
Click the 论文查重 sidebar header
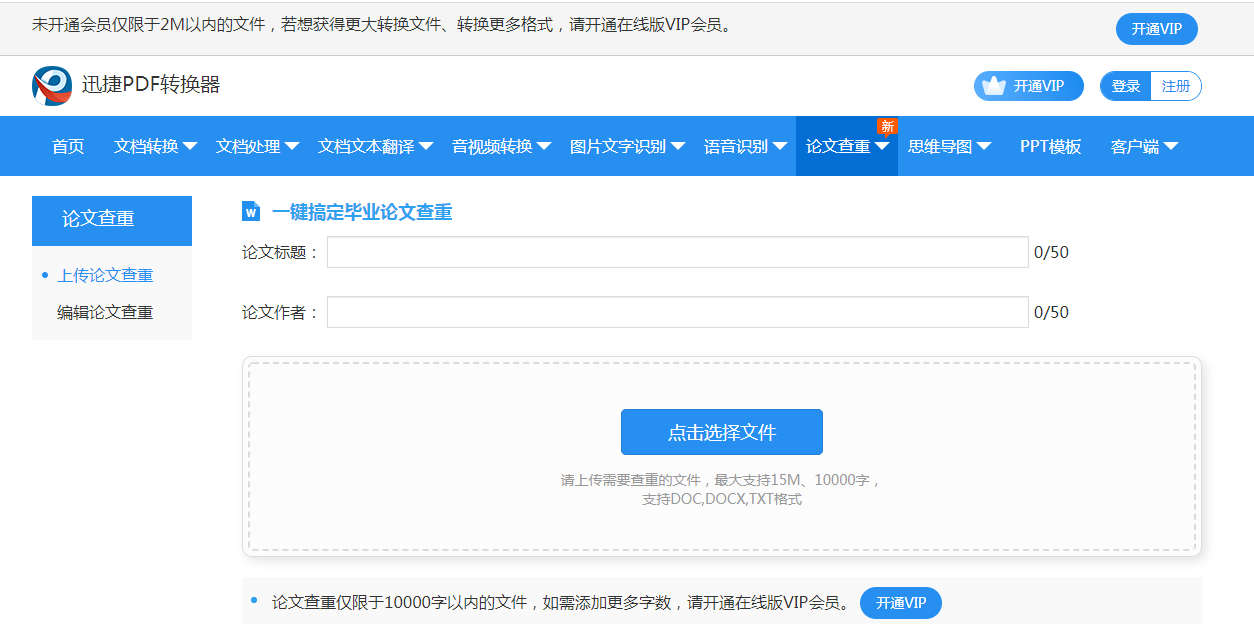(x=112, y=220)
